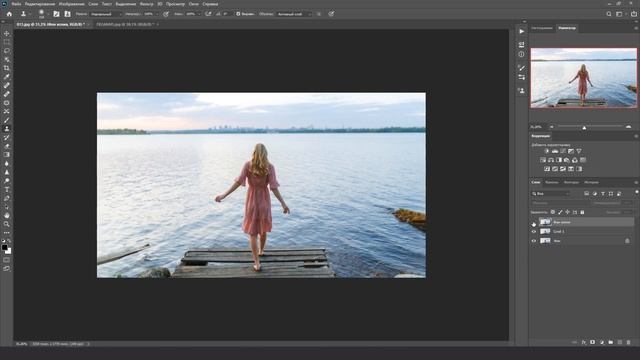The width and height of the screenshot is (640, 360).
Task: Select the Lasso tool
Action: click(7, 51)
